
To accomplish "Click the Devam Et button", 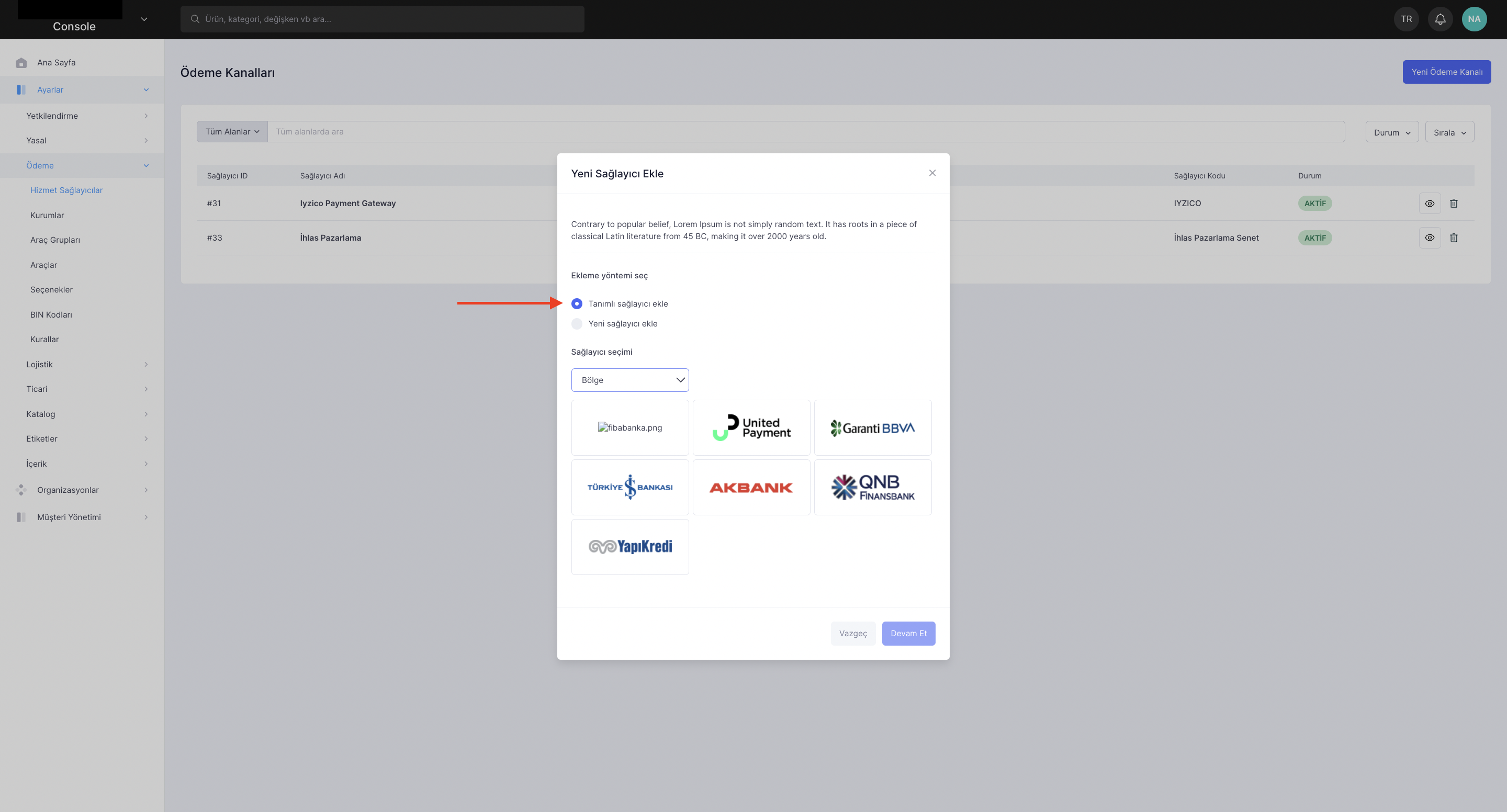I will click(x=908, y=634).
